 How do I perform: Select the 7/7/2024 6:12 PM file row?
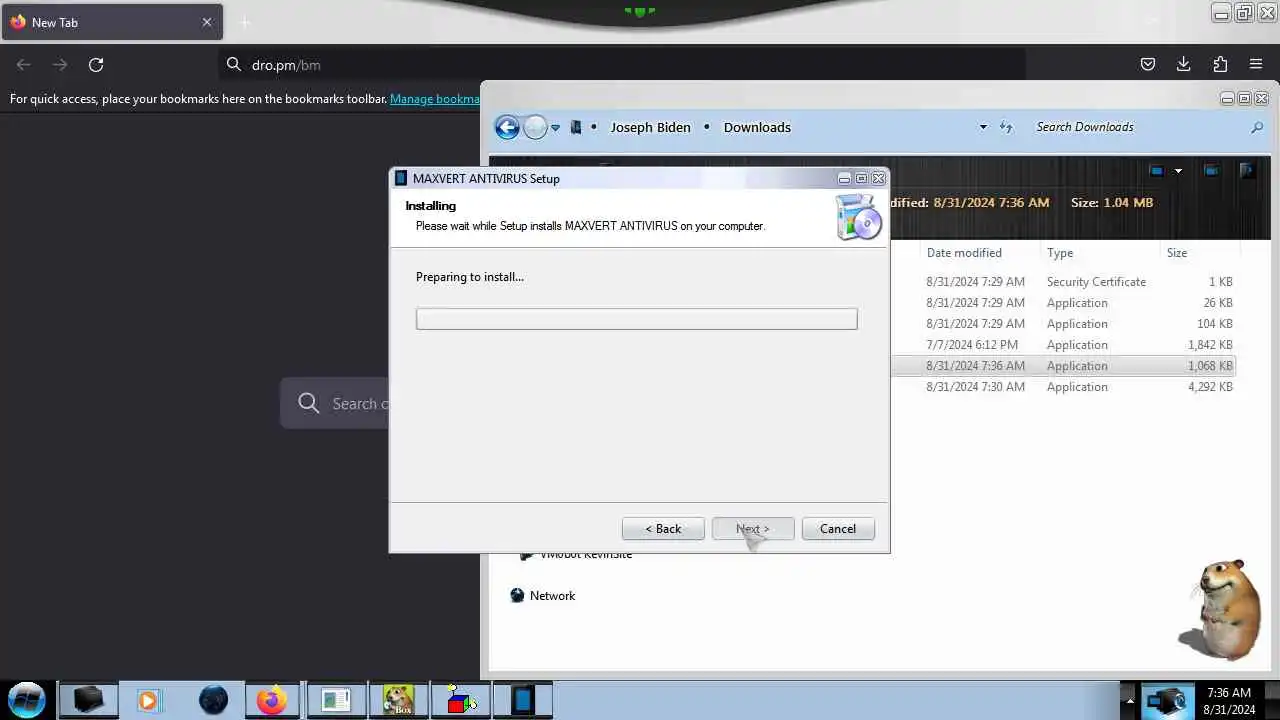coord(1062,345)
